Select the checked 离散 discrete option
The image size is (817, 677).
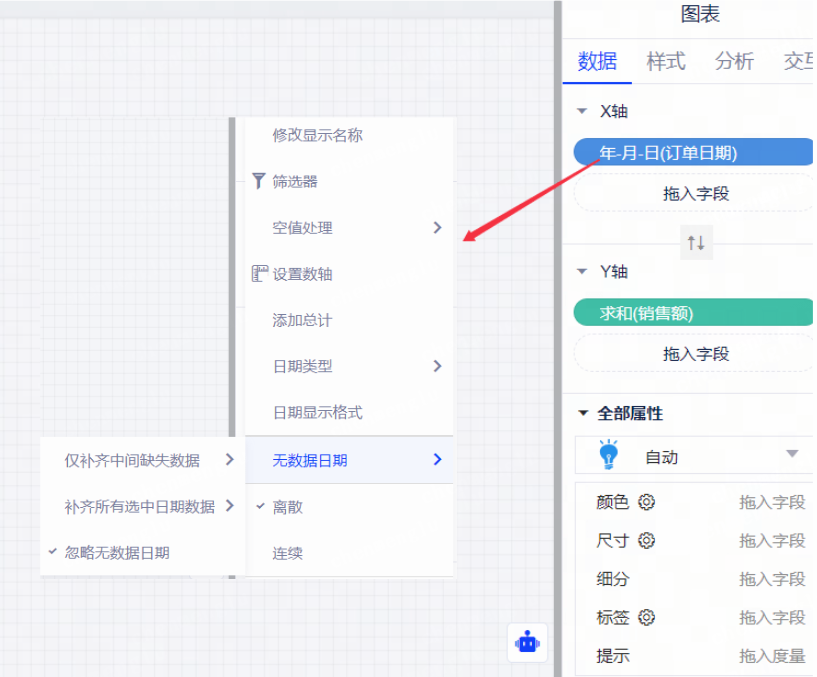click(x=287, y=507)
